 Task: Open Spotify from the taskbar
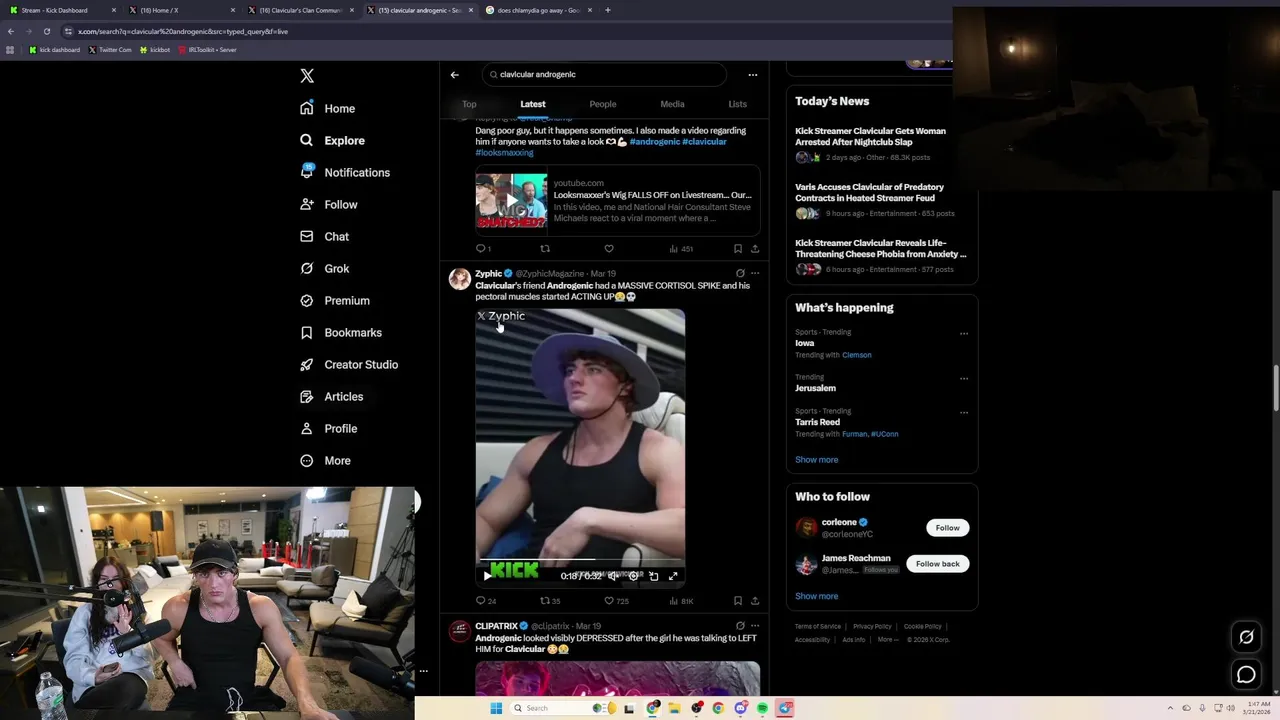click(x=762, y=708)
